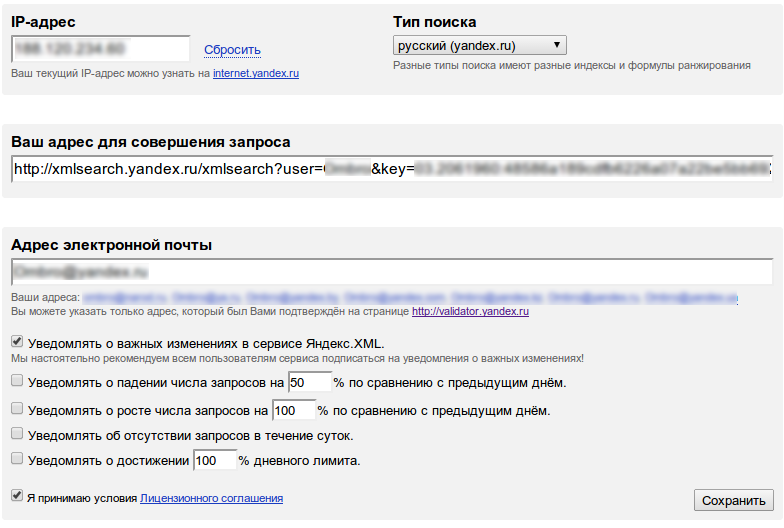Toggle the license agreement acceptance checkbox
Viewport: 784px width, 528px height.
(17, 496)
